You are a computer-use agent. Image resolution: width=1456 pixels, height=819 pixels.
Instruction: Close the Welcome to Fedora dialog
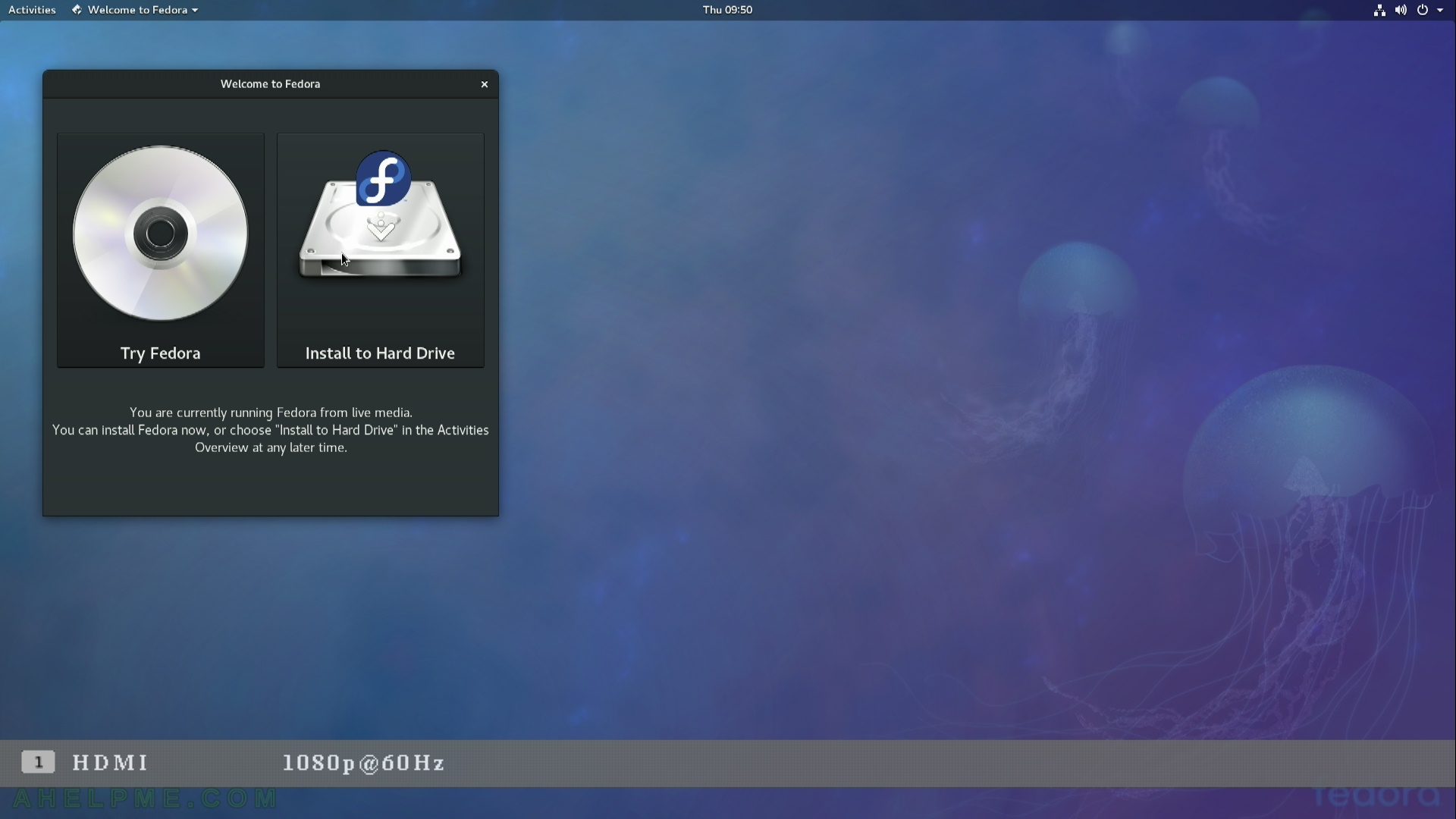[485, 84]
